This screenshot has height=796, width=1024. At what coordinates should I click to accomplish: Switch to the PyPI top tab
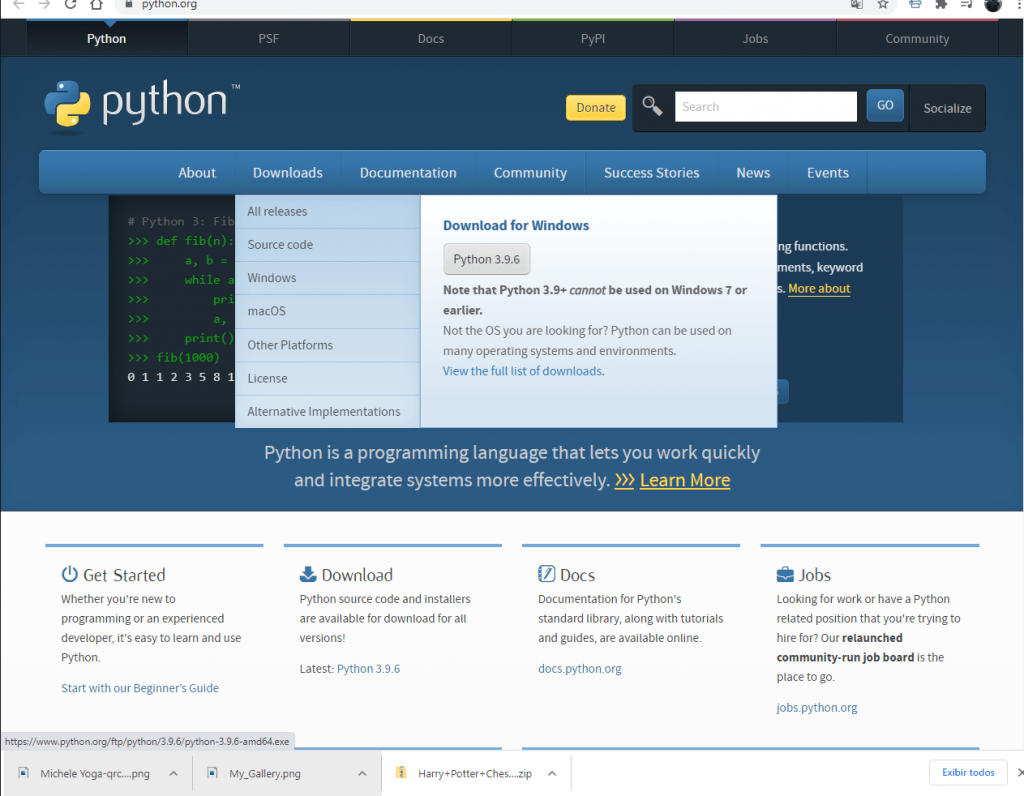click(592, 39)
